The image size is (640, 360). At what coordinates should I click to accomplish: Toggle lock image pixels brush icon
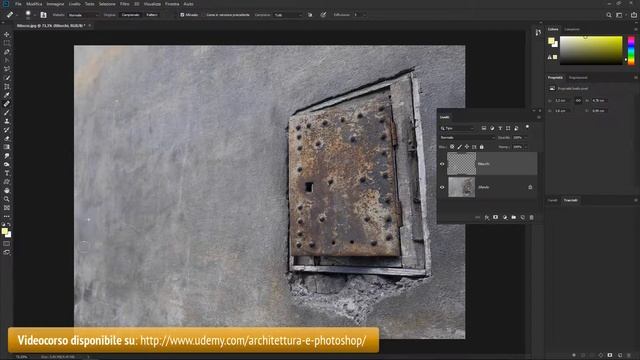click(459, 147)
